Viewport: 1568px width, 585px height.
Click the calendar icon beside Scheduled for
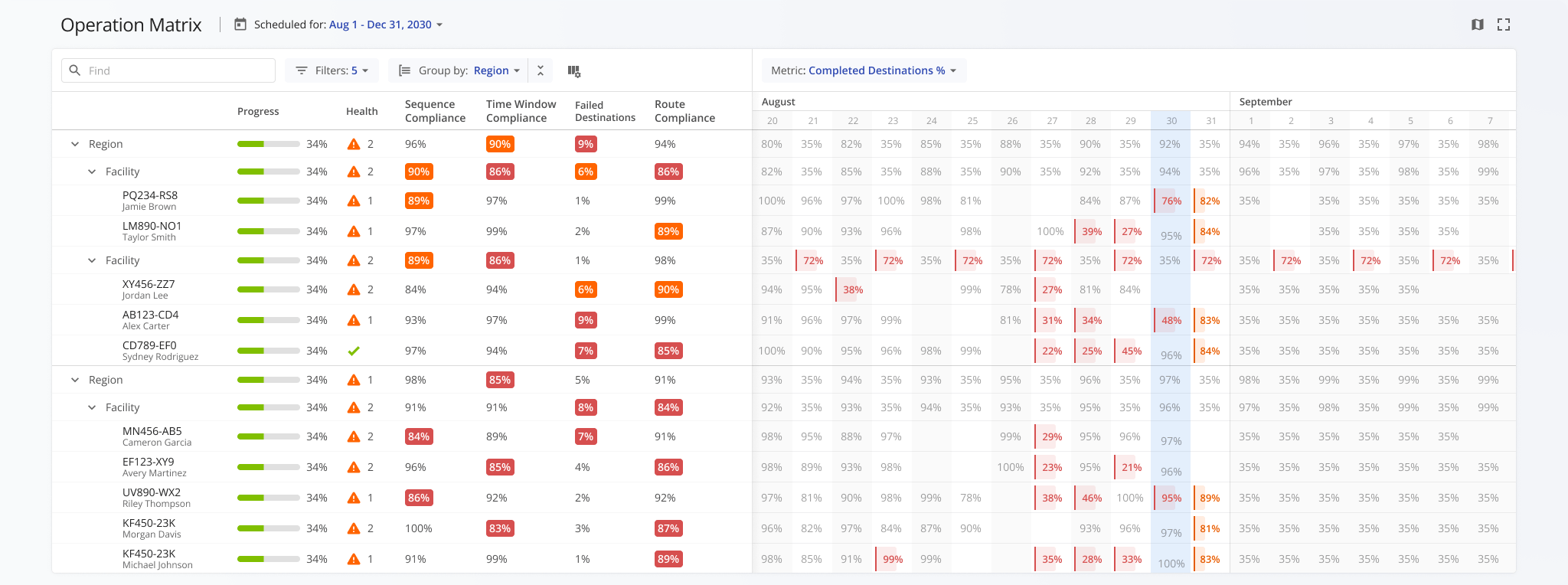240,25
